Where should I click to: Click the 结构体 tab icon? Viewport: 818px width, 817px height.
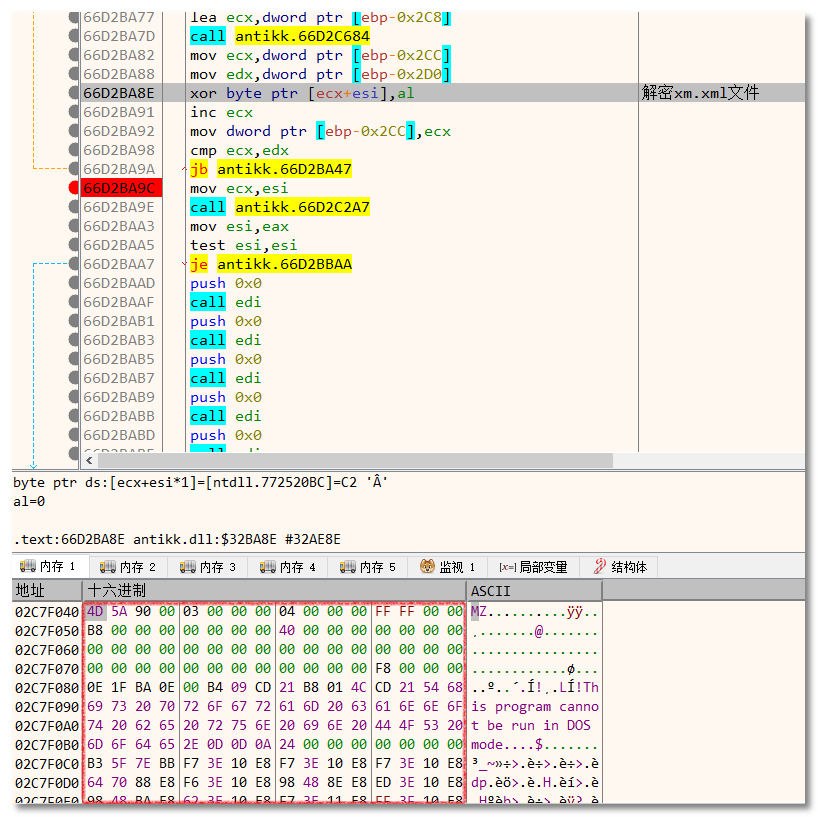tap(600, 567)
